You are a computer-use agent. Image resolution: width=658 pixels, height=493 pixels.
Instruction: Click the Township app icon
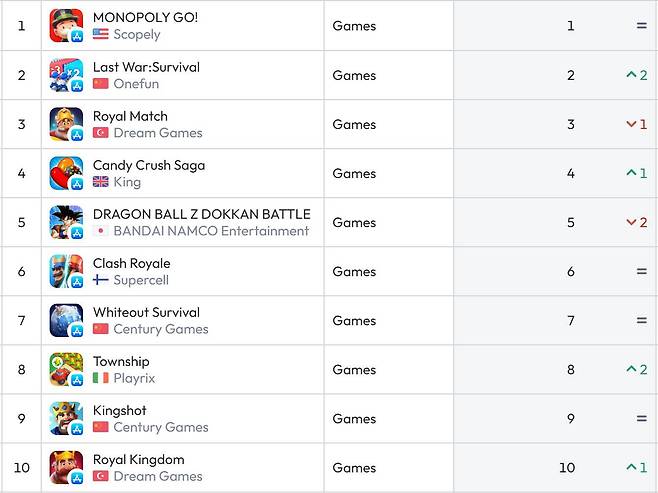point(66,370)
